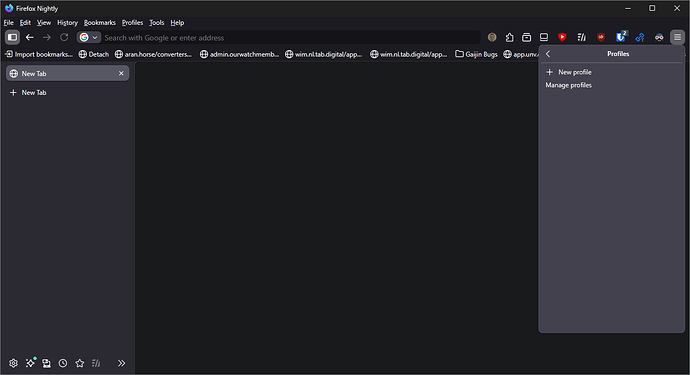The height and width of the screenshot is (375, 690).
Task: Reload the page with the refresh icon
Action: [x=64, y=37]
